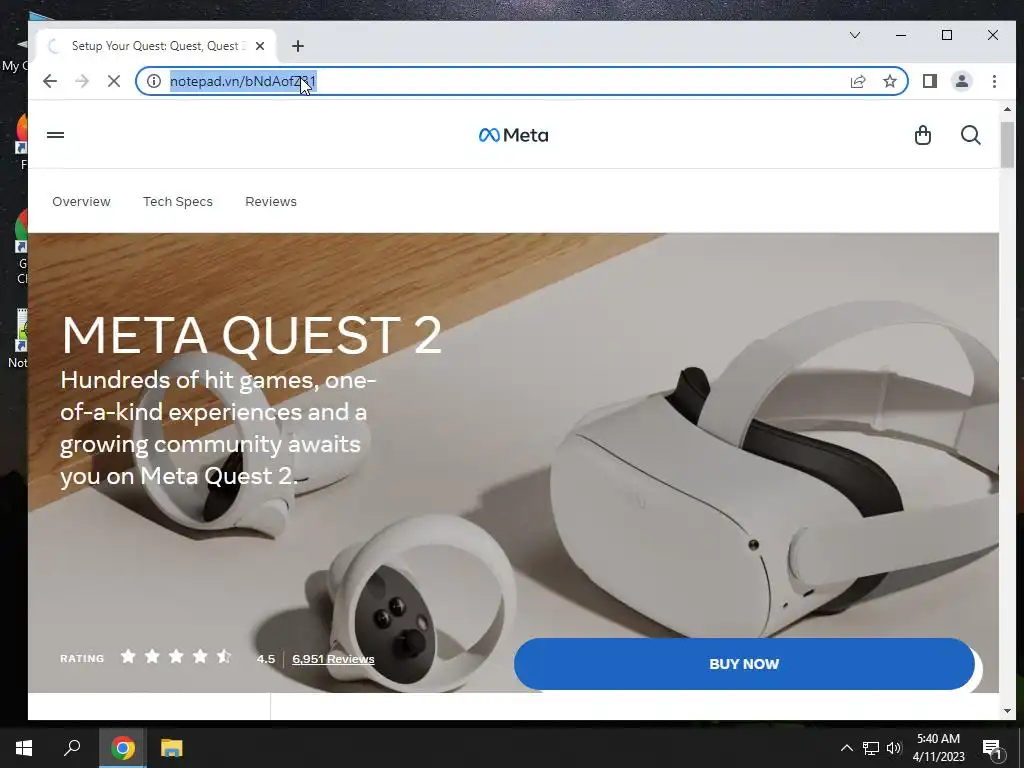Go back to the previous page
The height and width of the screenshot is (768, 1024).
[x=50, y=81]
